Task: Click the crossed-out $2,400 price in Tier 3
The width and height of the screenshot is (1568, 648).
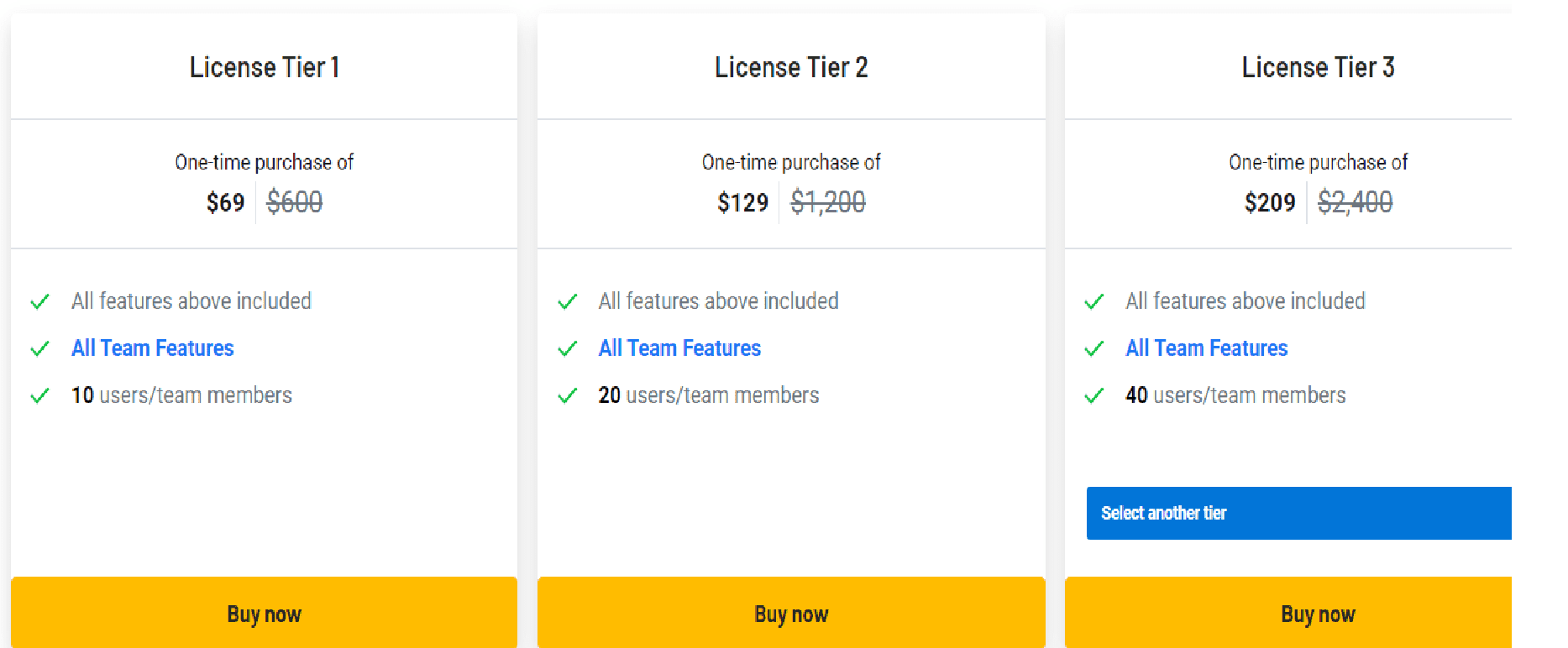Action: point(1354,201)
